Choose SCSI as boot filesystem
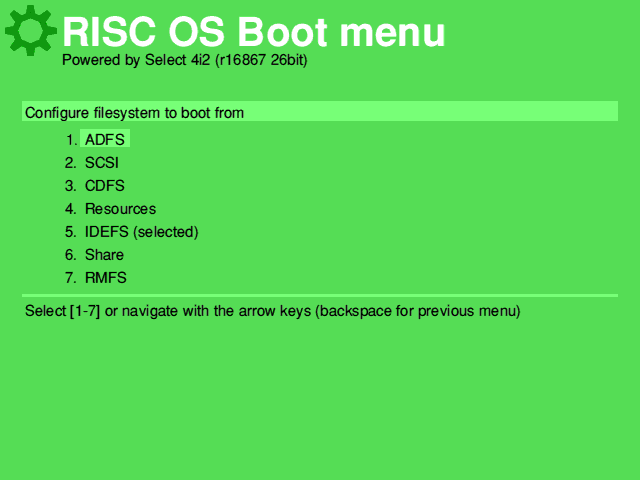 click(x=102, y=162)
